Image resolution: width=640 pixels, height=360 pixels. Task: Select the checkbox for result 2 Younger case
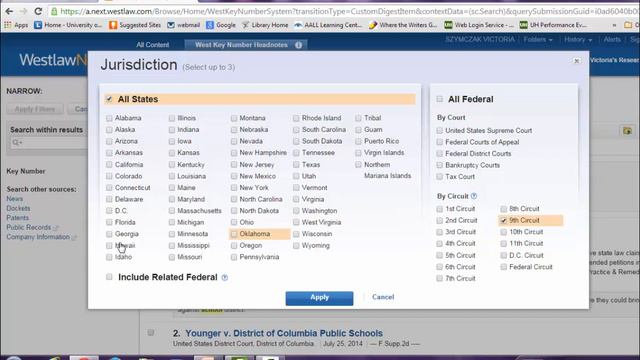tap(151, 332)
